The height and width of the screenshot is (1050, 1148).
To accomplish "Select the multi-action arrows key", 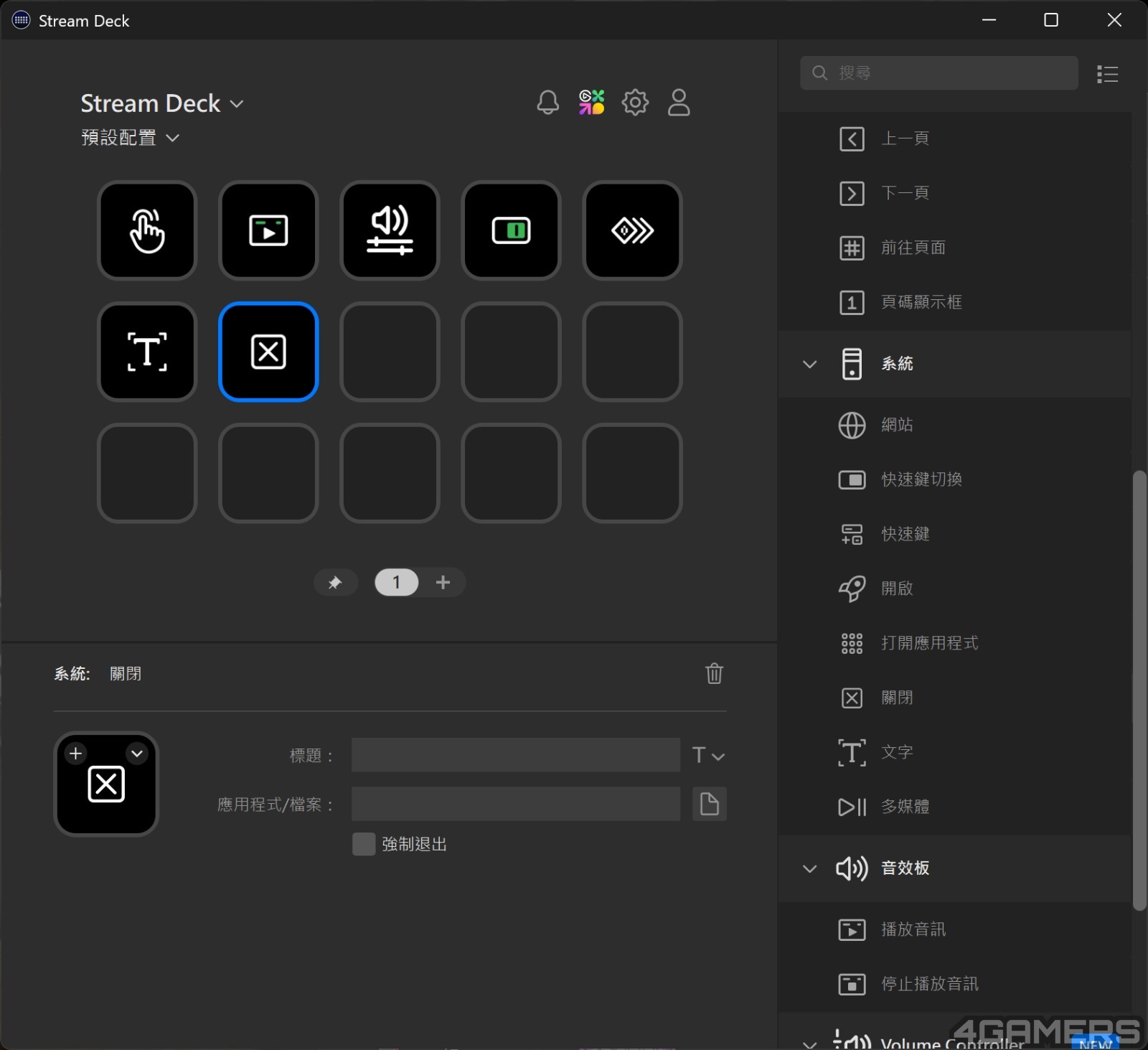I will (x=632, y=230).
